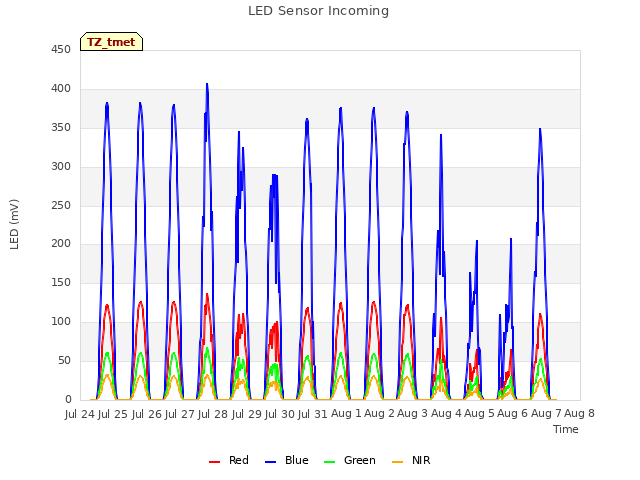Click the 350 y-axis tick label
The width and height of the screenshot is (640, 480).
61,127
